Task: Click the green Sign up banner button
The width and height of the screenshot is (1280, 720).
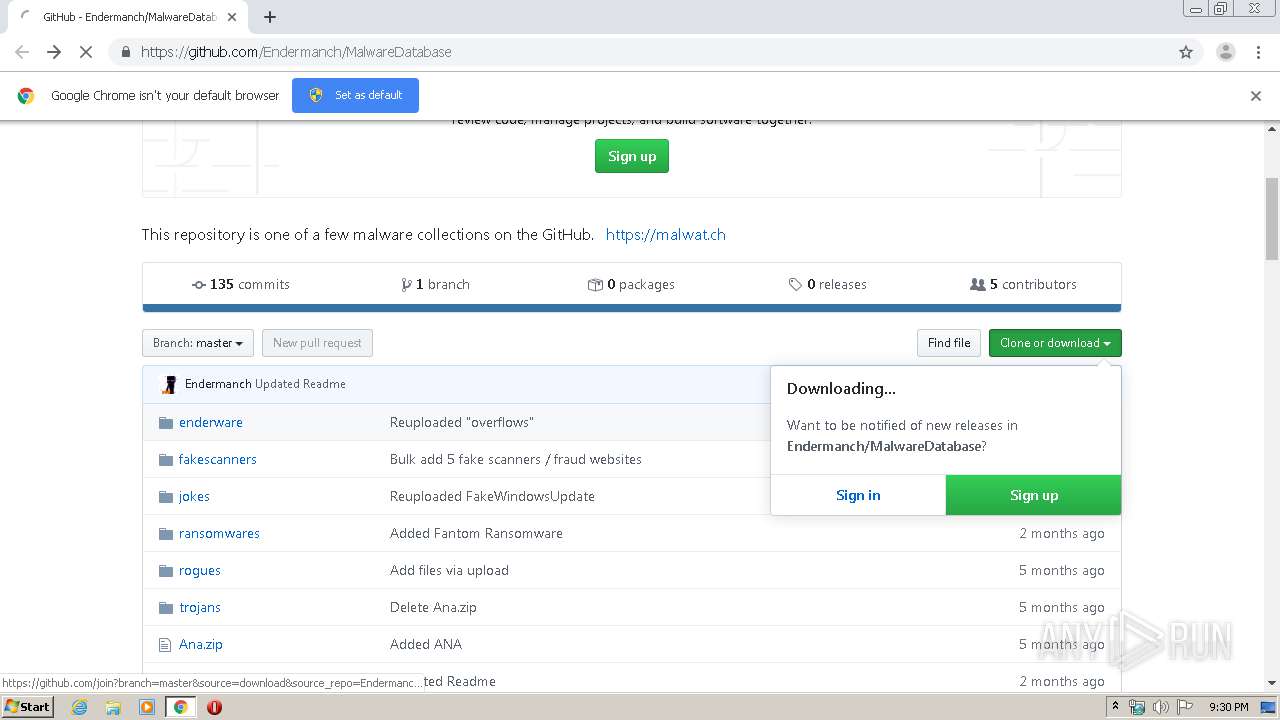Action: (632, 156)
